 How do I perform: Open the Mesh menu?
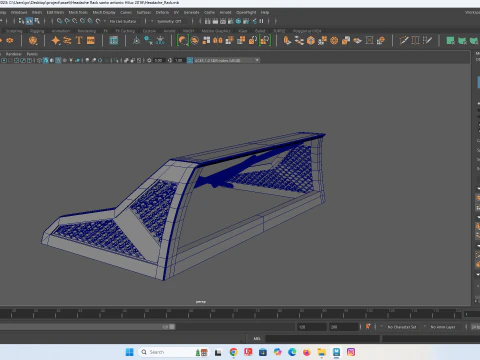tap(37, 12)
